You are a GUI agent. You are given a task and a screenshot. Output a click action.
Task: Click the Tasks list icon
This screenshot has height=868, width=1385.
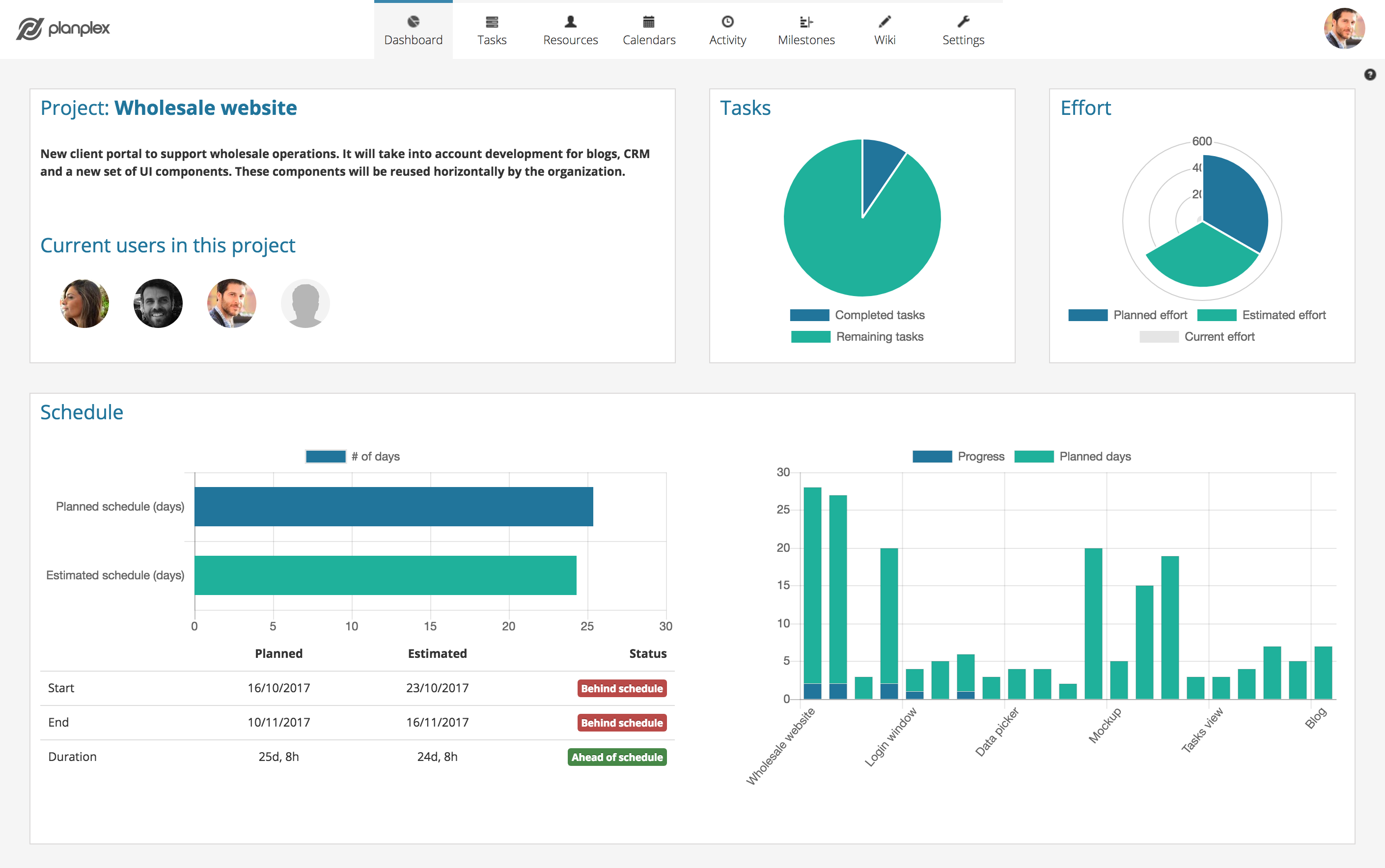[492, 22]
